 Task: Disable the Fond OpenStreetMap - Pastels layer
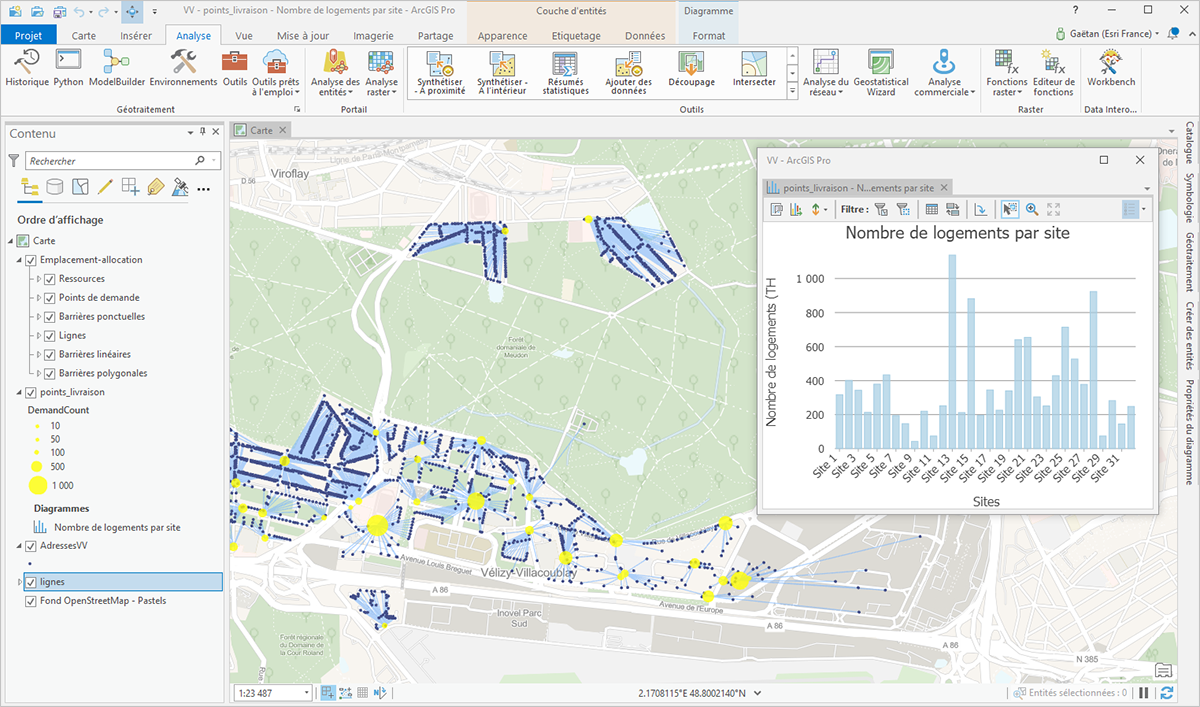point(31,602)
